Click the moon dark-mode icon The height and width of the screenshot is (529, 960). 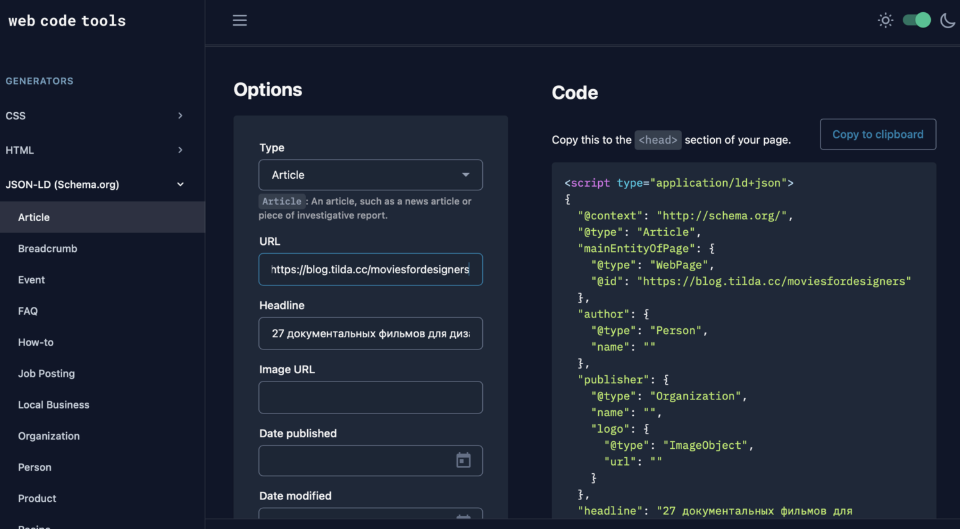click(x=947, y=20)
